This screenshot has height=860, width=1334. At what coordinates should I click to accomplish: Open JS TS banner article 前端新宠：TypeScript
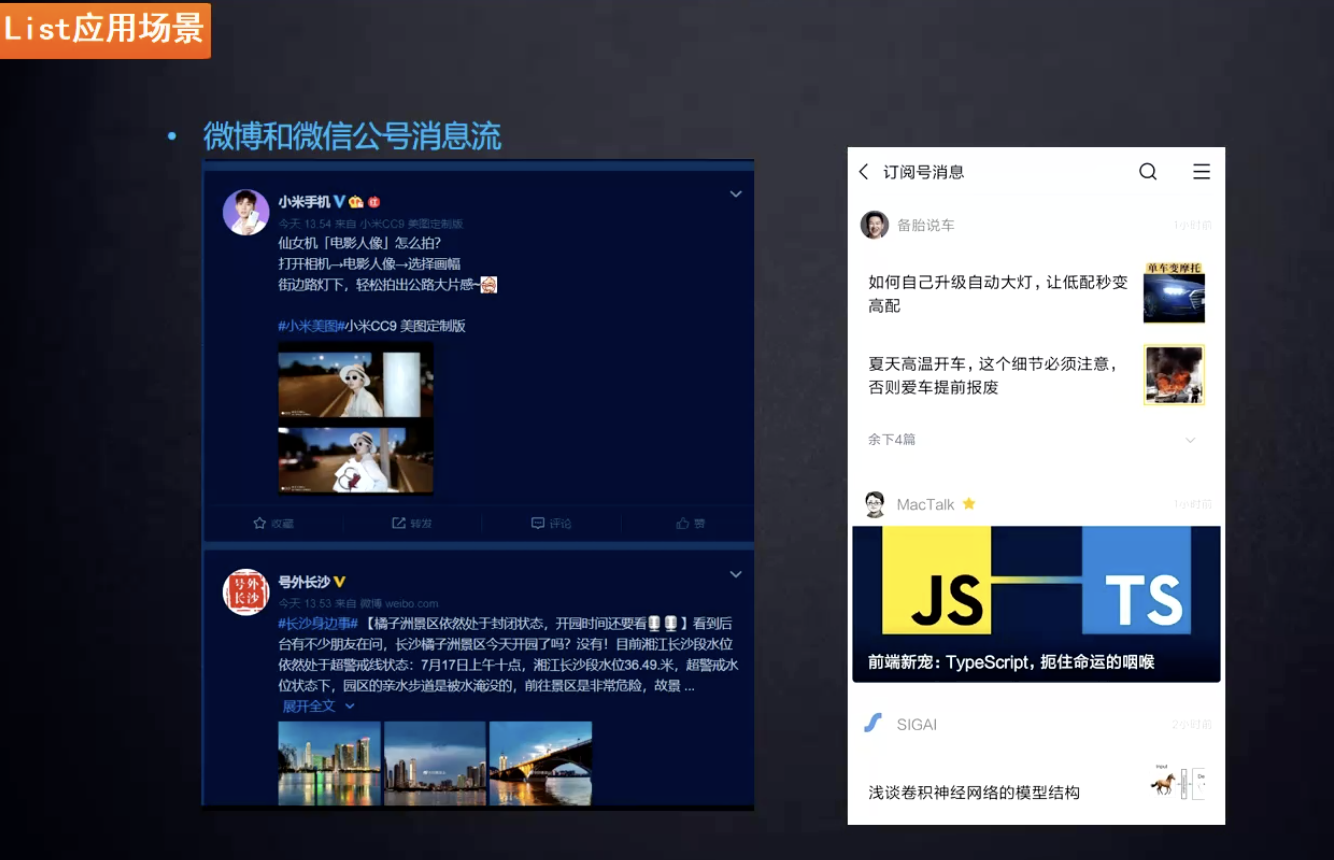[1036, 604]
